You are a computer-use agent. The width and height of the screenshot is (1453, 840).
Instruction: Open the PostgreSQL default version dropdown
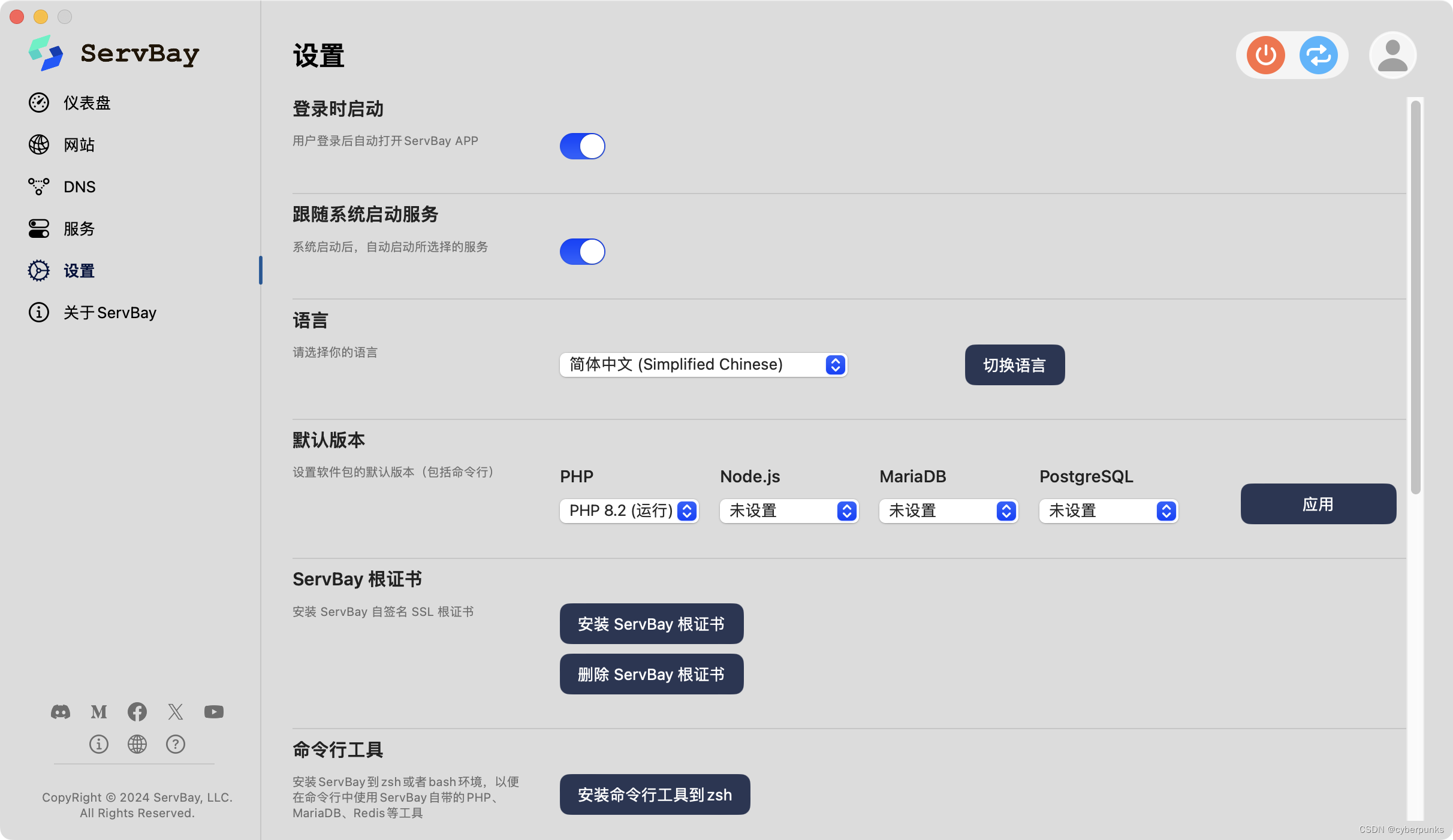point(1109,511)
